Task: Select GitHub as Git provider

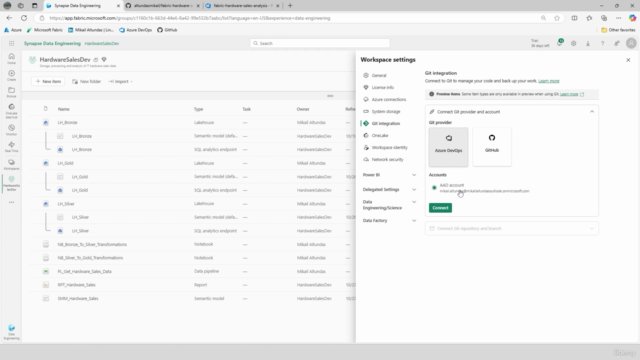Action: coord(491,147)
